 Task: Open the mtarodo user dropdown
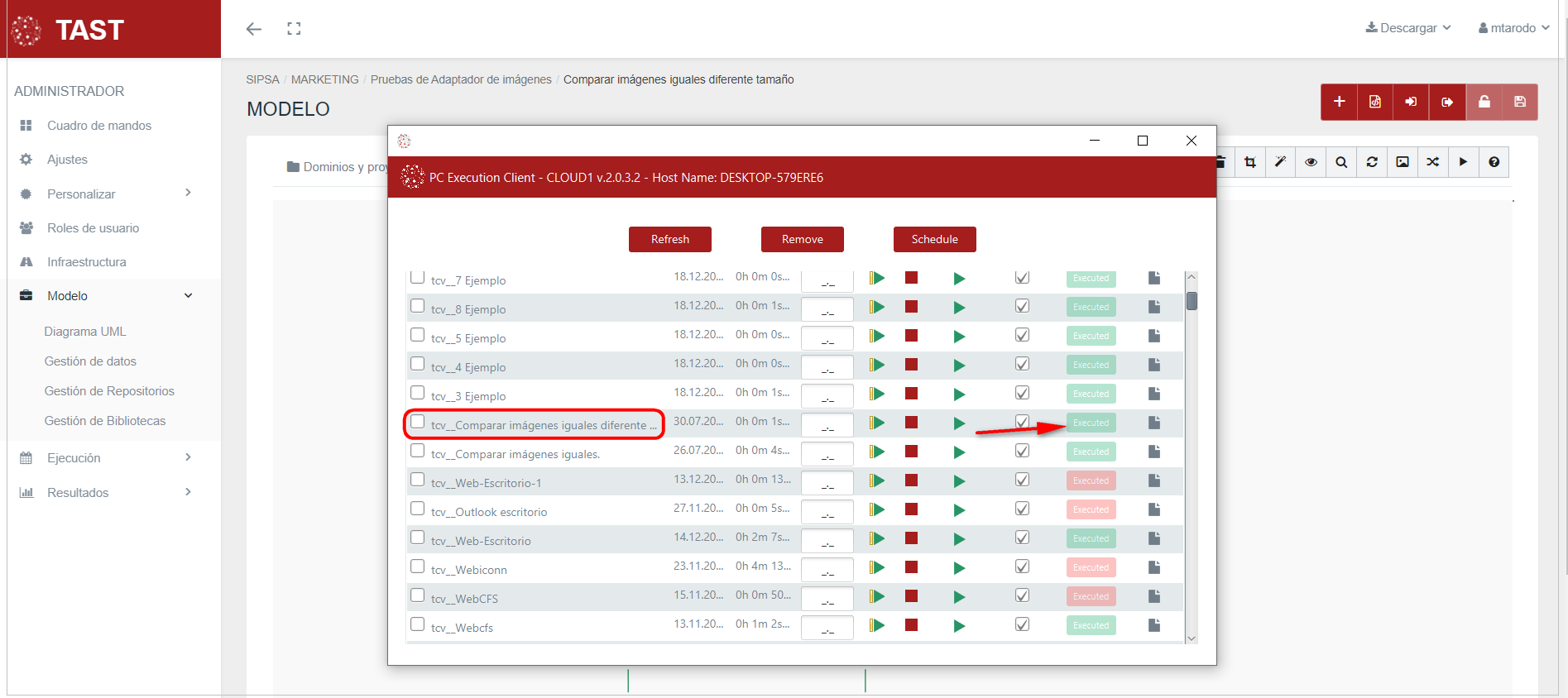(x=1513, y=28)
